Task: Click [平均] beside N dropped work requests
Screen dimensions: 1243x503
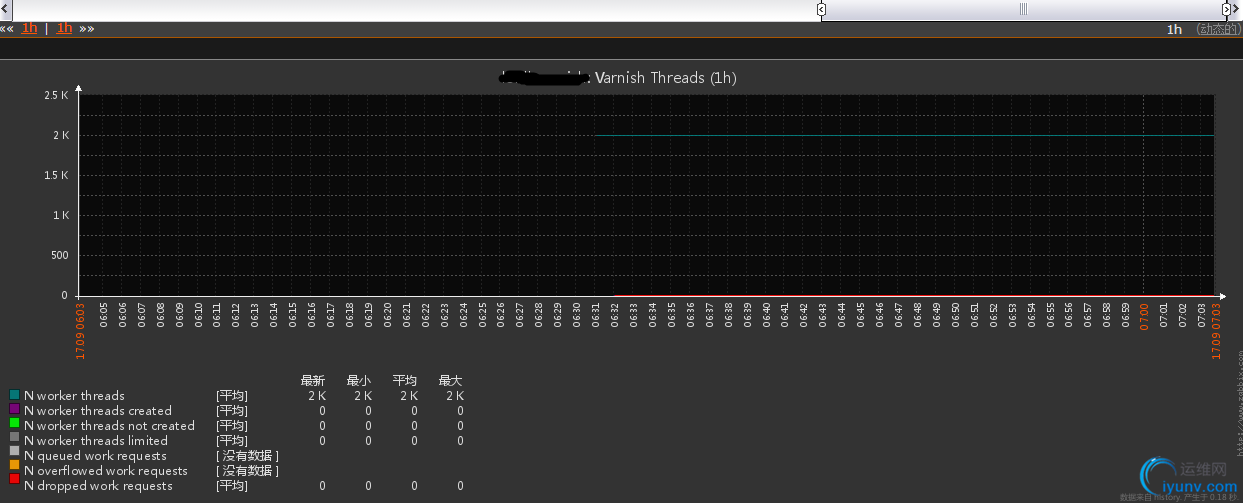Action: (x=232, y=486)
